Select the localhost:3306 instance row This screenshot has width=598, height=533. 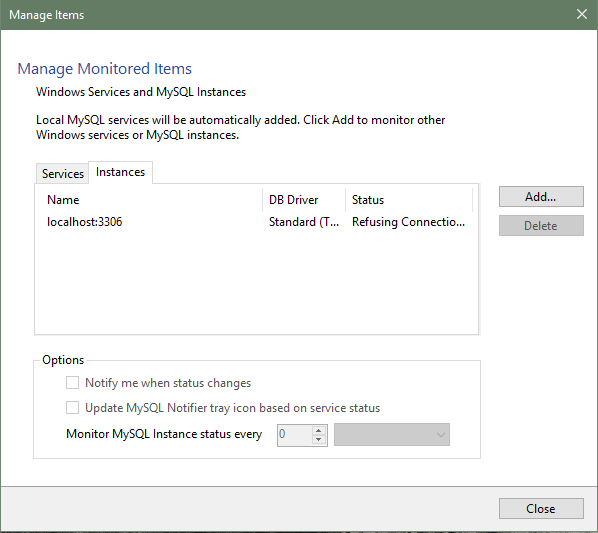point(256,222)
